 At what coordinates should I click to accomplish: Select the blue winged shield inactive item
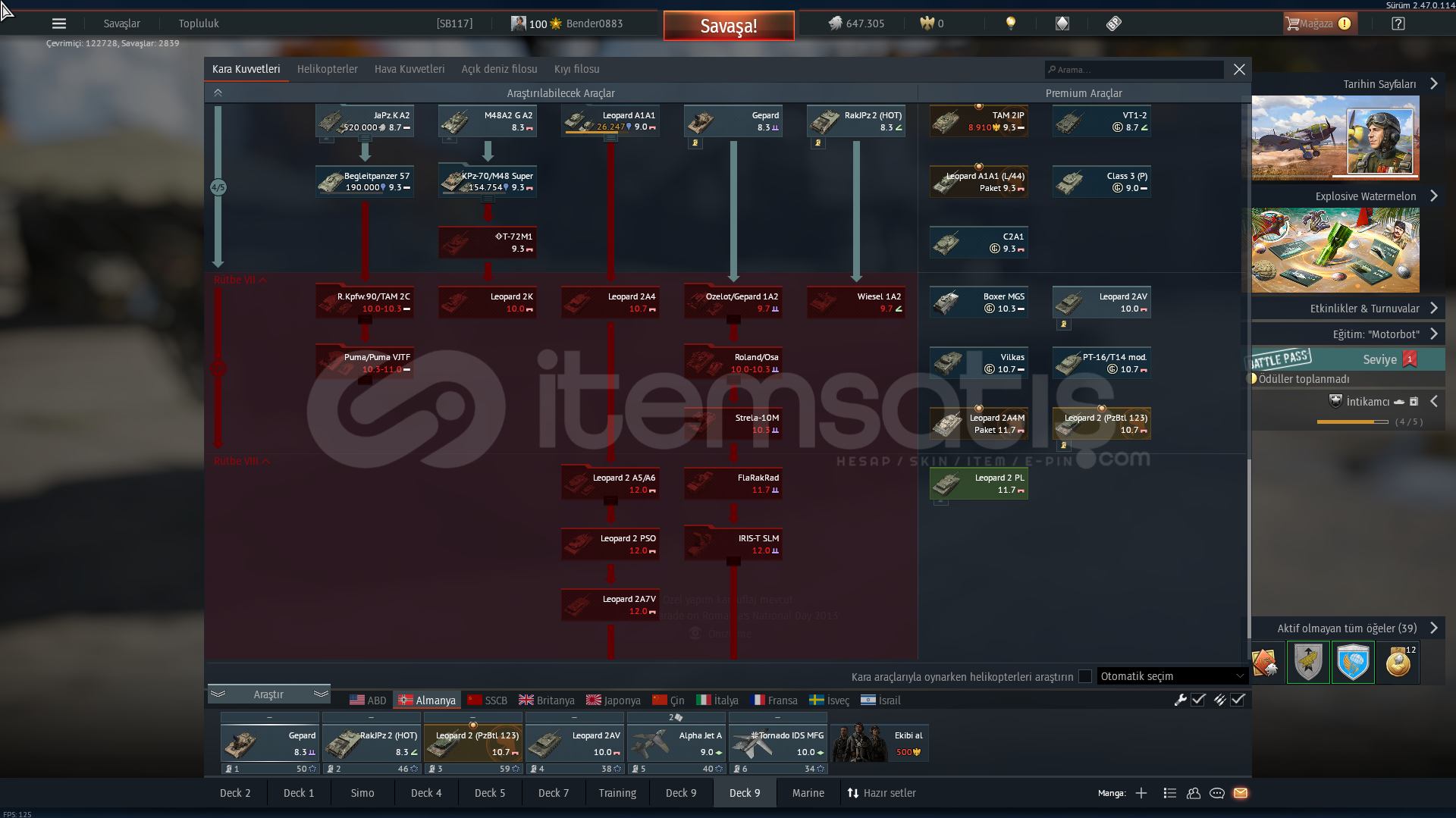(1353, 663)
